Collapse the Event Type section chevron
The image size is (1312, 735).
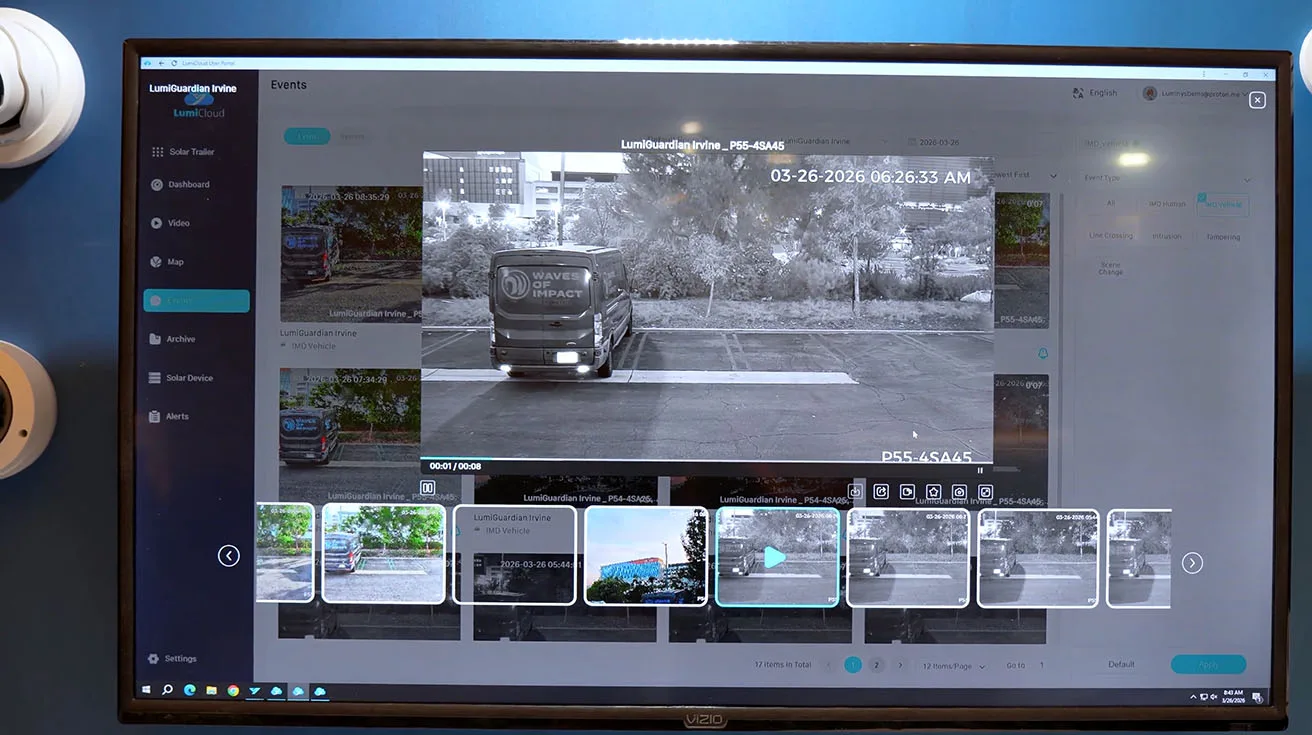tap(1247, 179)
